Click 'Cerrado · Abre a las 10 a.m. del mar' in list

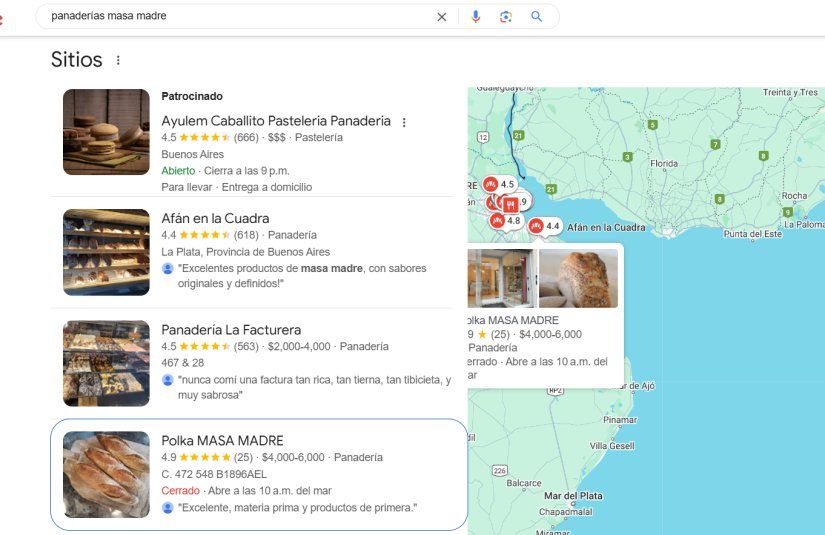(246, 491)
